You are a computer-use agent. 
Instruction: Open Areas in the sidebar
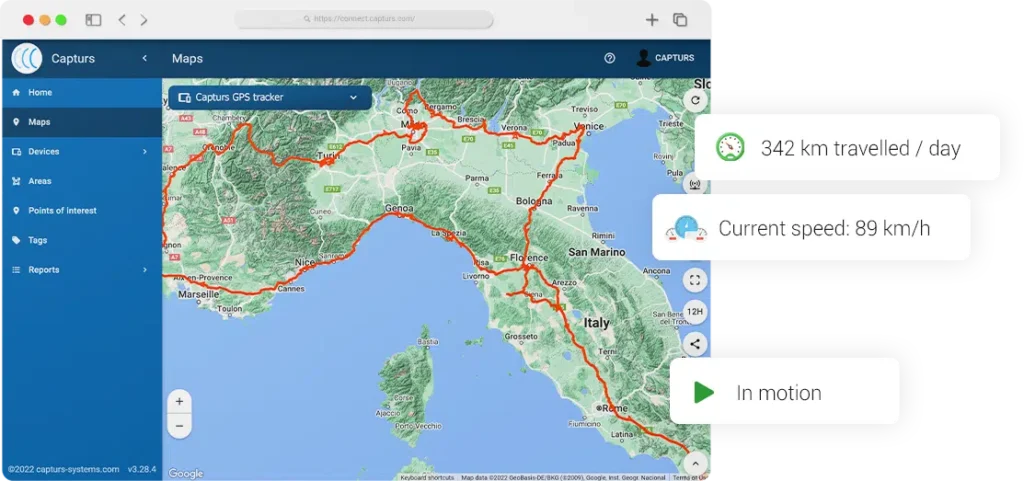82,181
